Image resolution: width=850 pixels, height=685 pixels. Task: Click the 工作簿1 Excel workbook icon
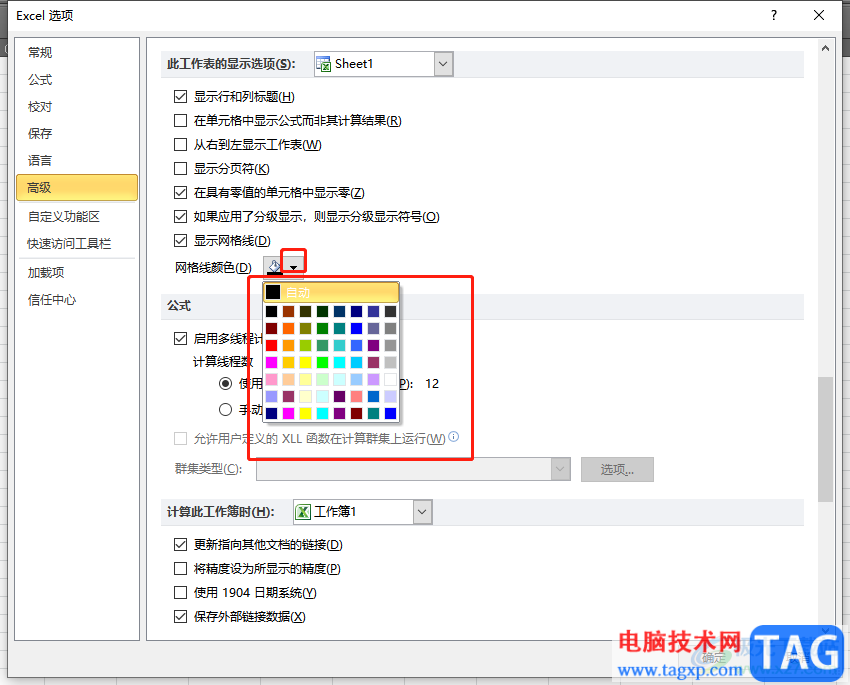click(x=303, y=512)
